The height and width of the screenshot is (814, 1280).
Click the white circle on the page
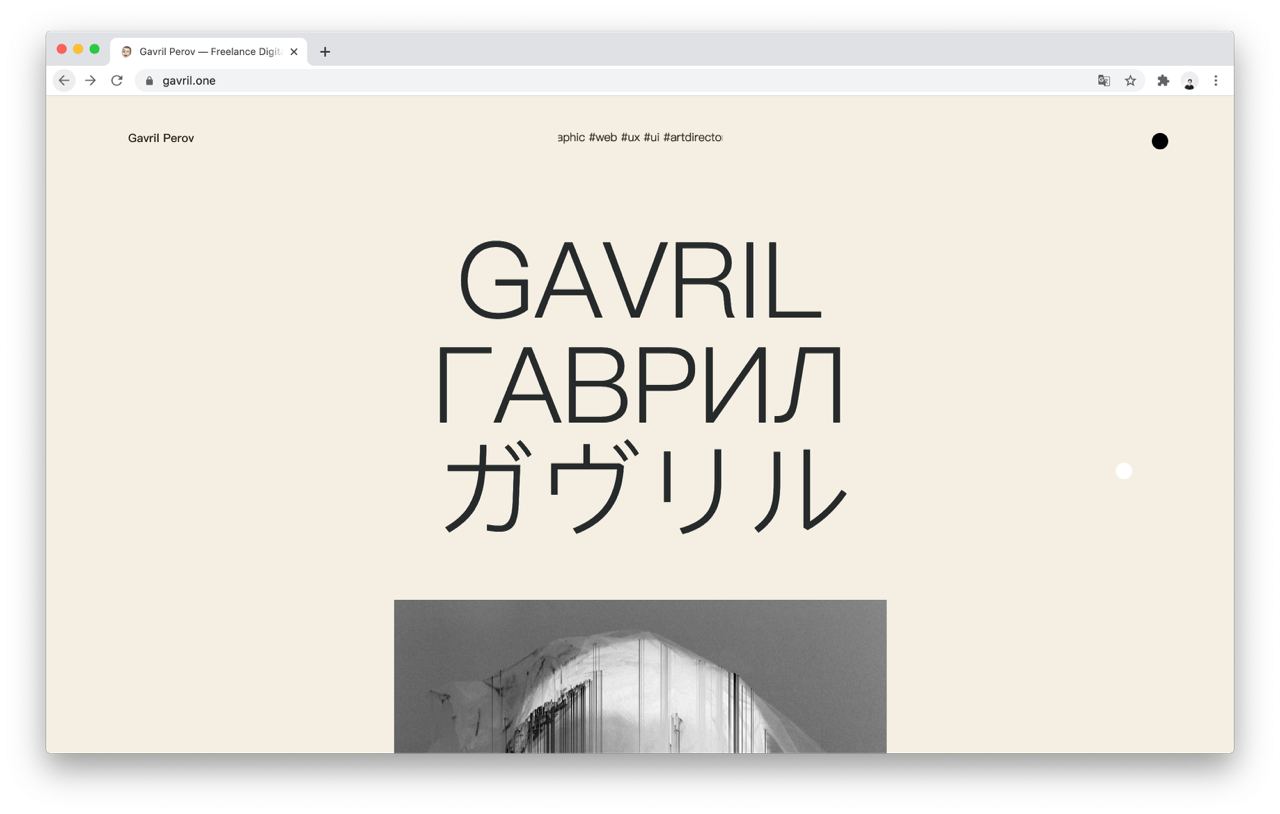tap(1124, 471)
